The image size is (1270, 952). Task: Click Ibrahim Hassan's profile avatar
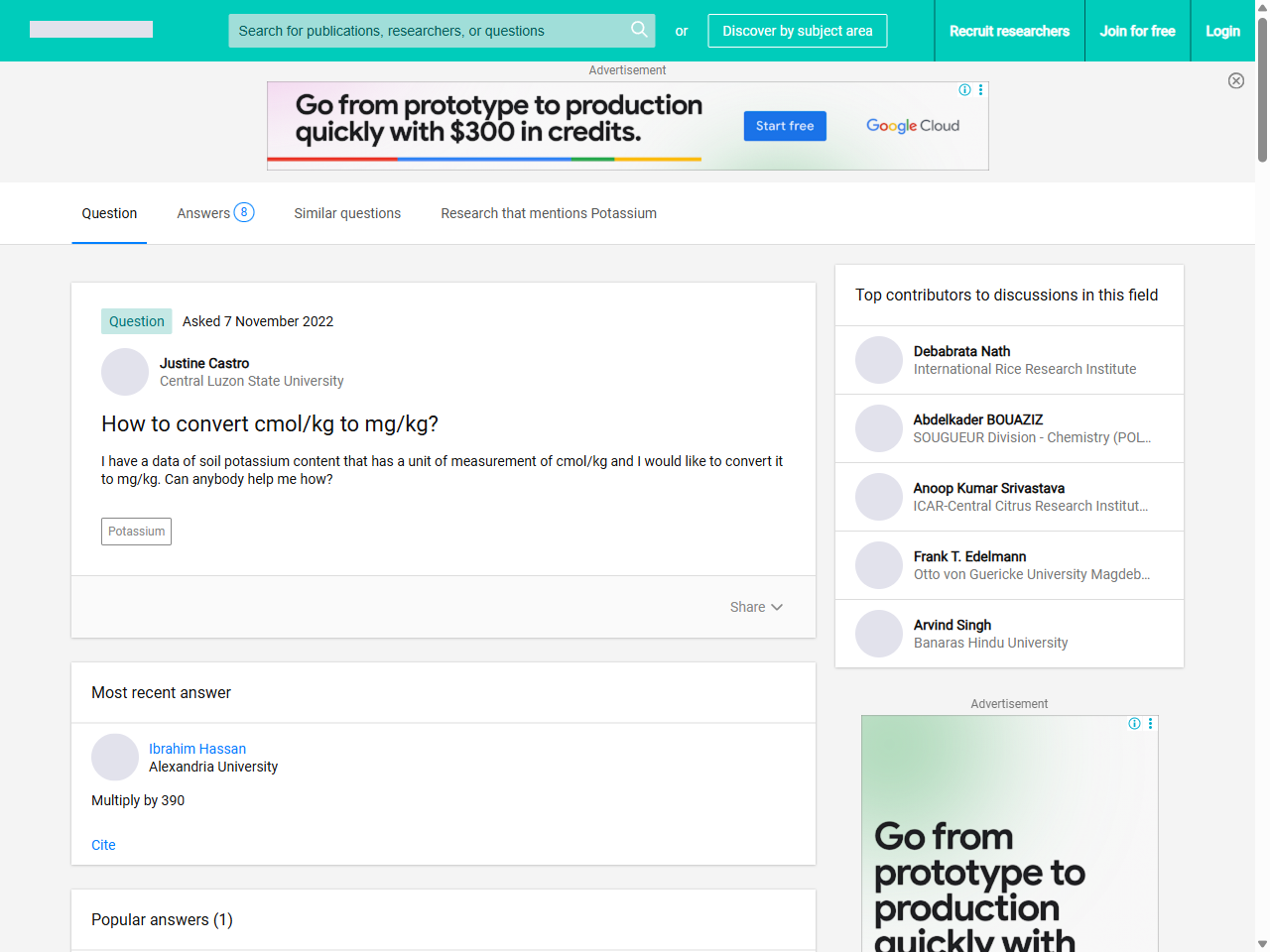point(115,757)
